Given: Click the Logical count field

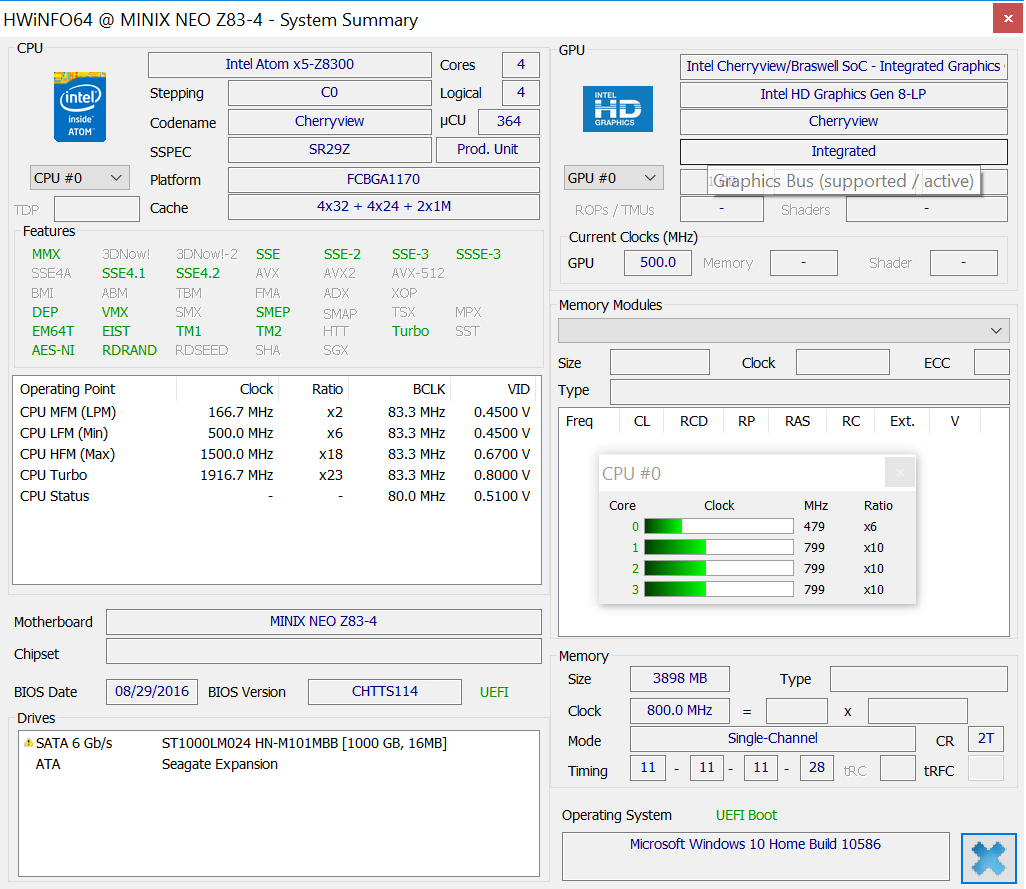Looking at the screenshot, I should [520, 92].
